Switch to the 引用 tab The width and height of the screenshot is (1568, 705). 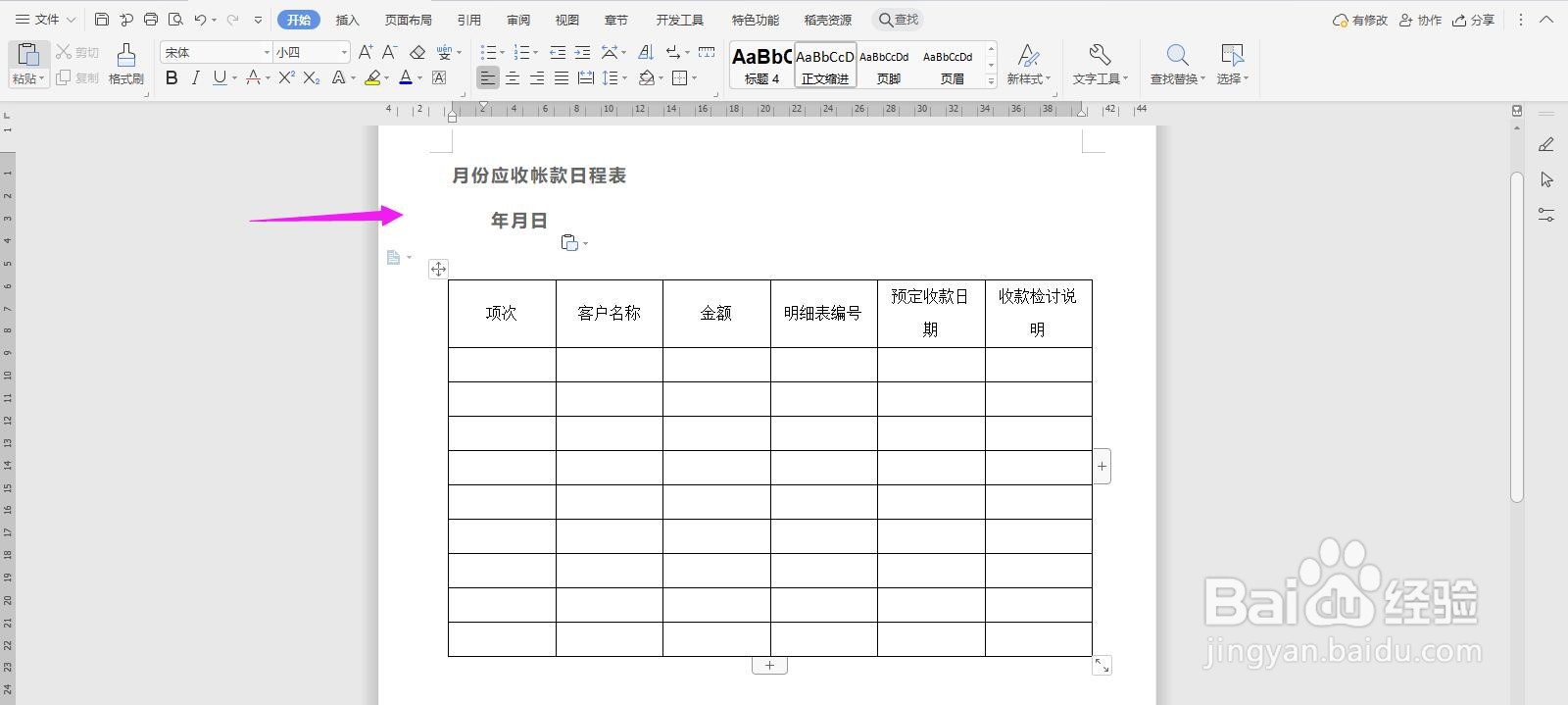coord(468,20)
